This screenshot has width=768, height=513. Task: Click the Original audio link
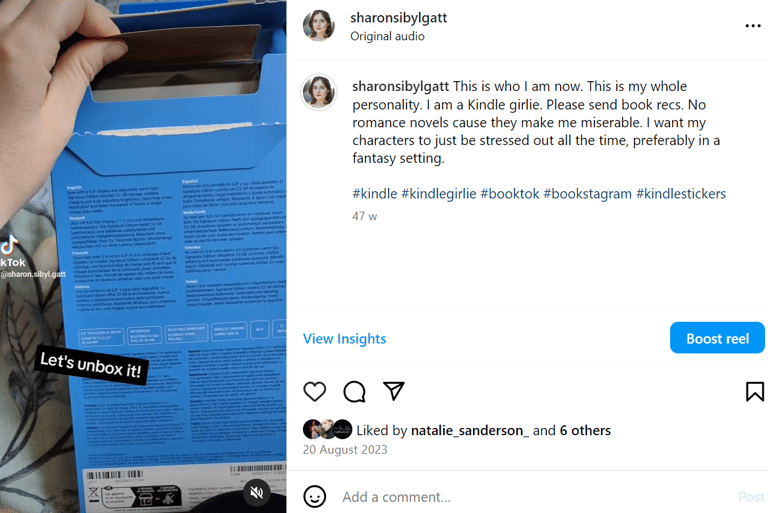pos(387,36)
